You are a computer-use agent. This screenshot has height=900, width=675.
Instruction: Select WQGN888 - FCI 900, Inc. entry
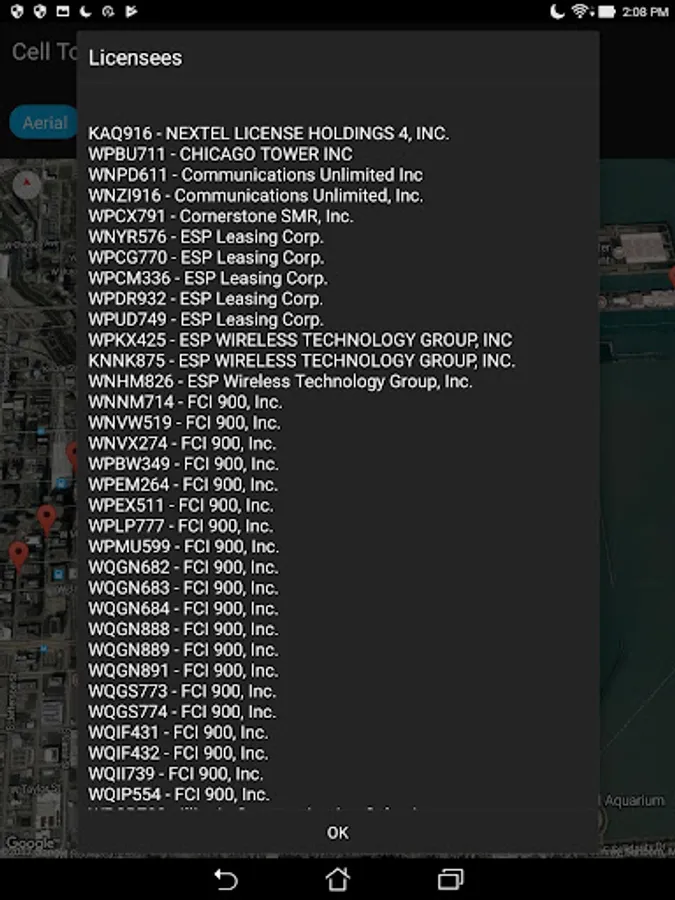pyautogui.click(x=184, y=629)
